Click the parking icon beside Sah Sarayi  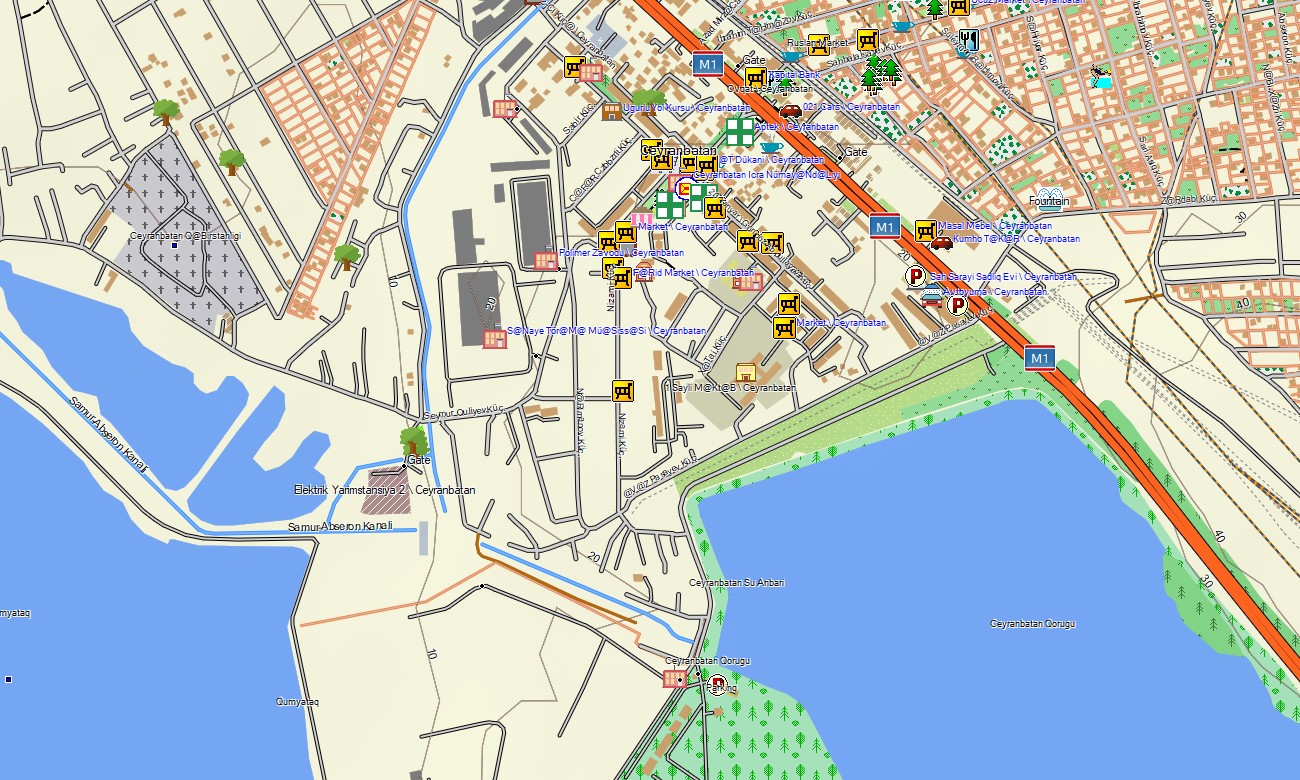[x=915, y=276]
